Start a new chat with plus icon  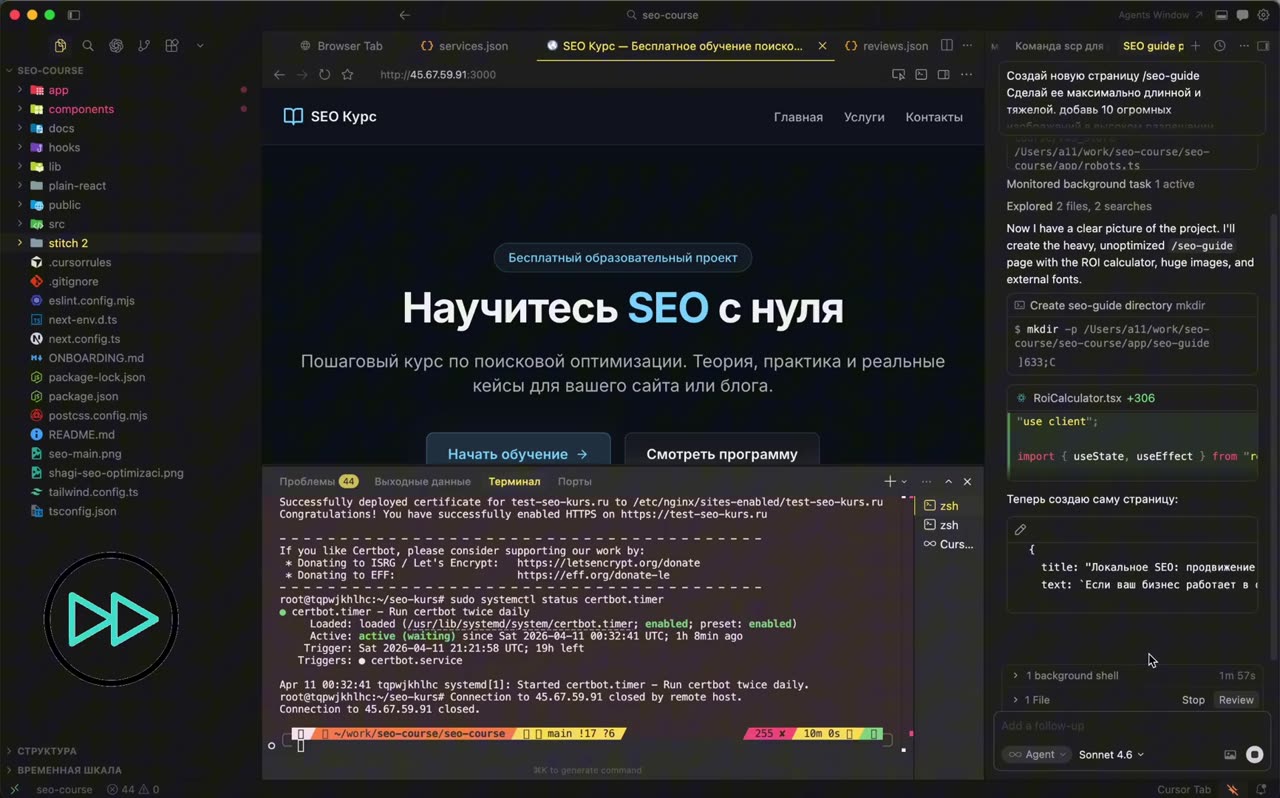point(1195,46)
